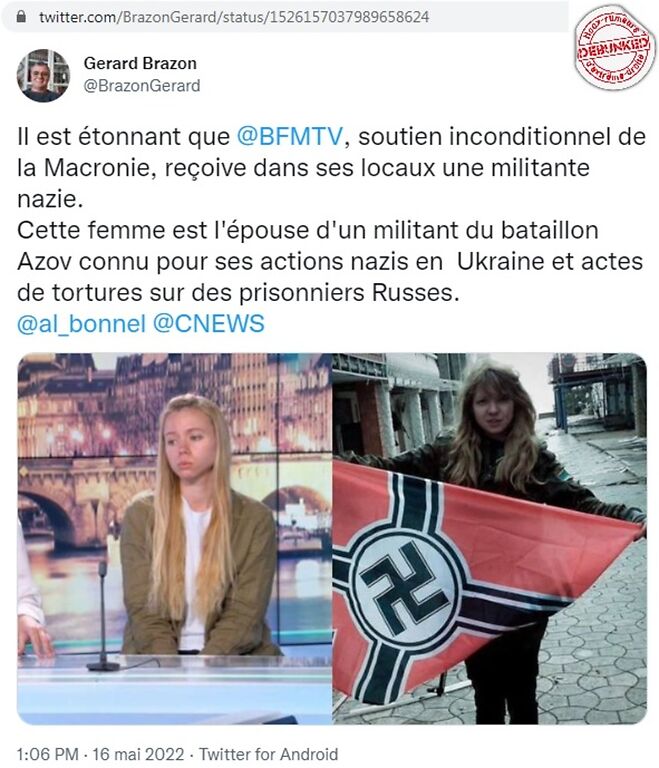Open the Gerard Brazon display name
The height and width of the screenshot is (768, 659).
click(140, 63)
